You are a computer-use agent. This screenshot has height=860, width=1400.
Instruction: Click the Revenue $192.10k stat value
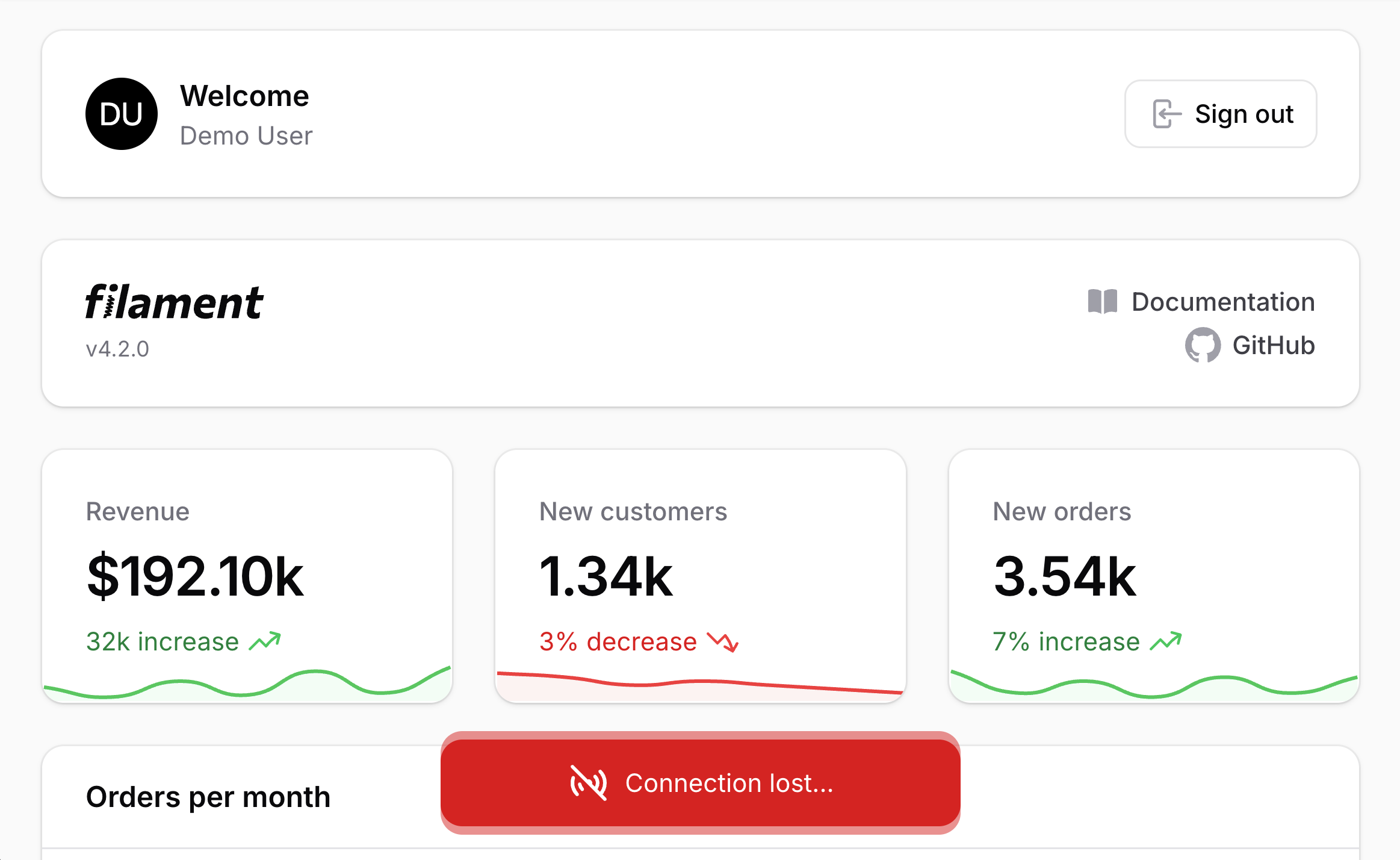coord(195,576)
